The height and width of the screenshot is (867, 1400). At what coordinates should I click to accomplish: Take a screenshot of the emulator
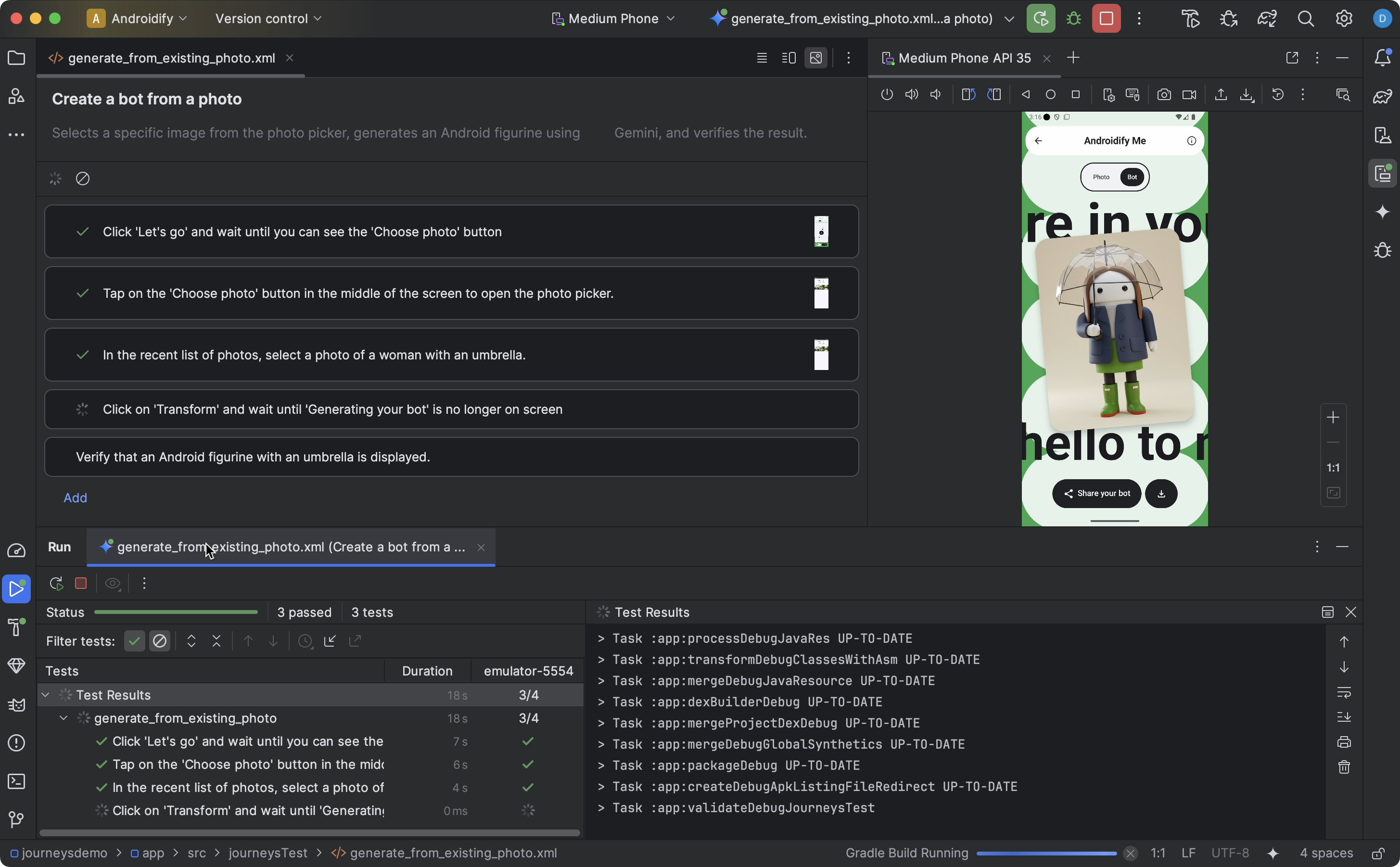[1164, 95]
